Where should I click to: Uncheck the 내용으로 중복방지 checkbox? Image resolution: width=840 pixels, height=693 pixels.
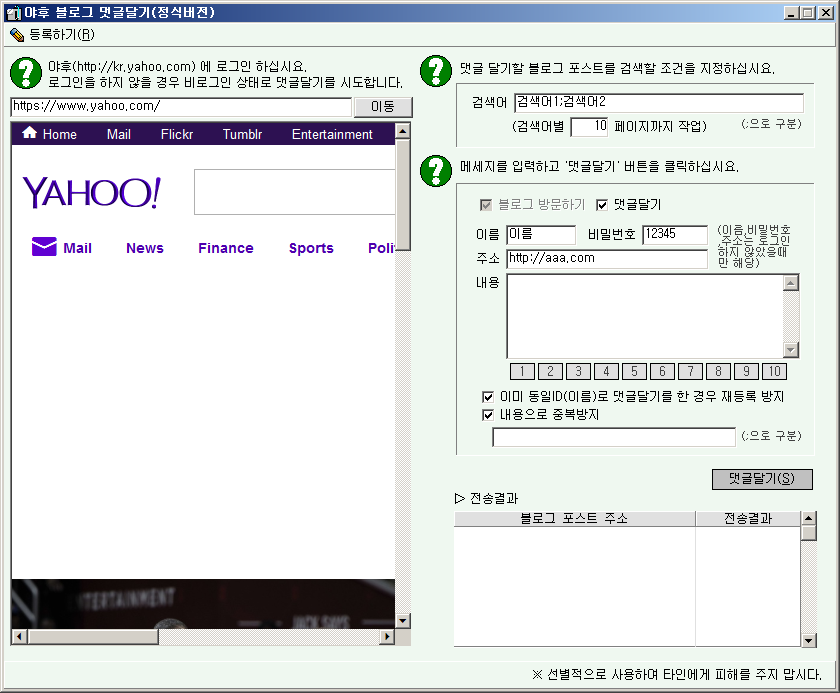488,414
